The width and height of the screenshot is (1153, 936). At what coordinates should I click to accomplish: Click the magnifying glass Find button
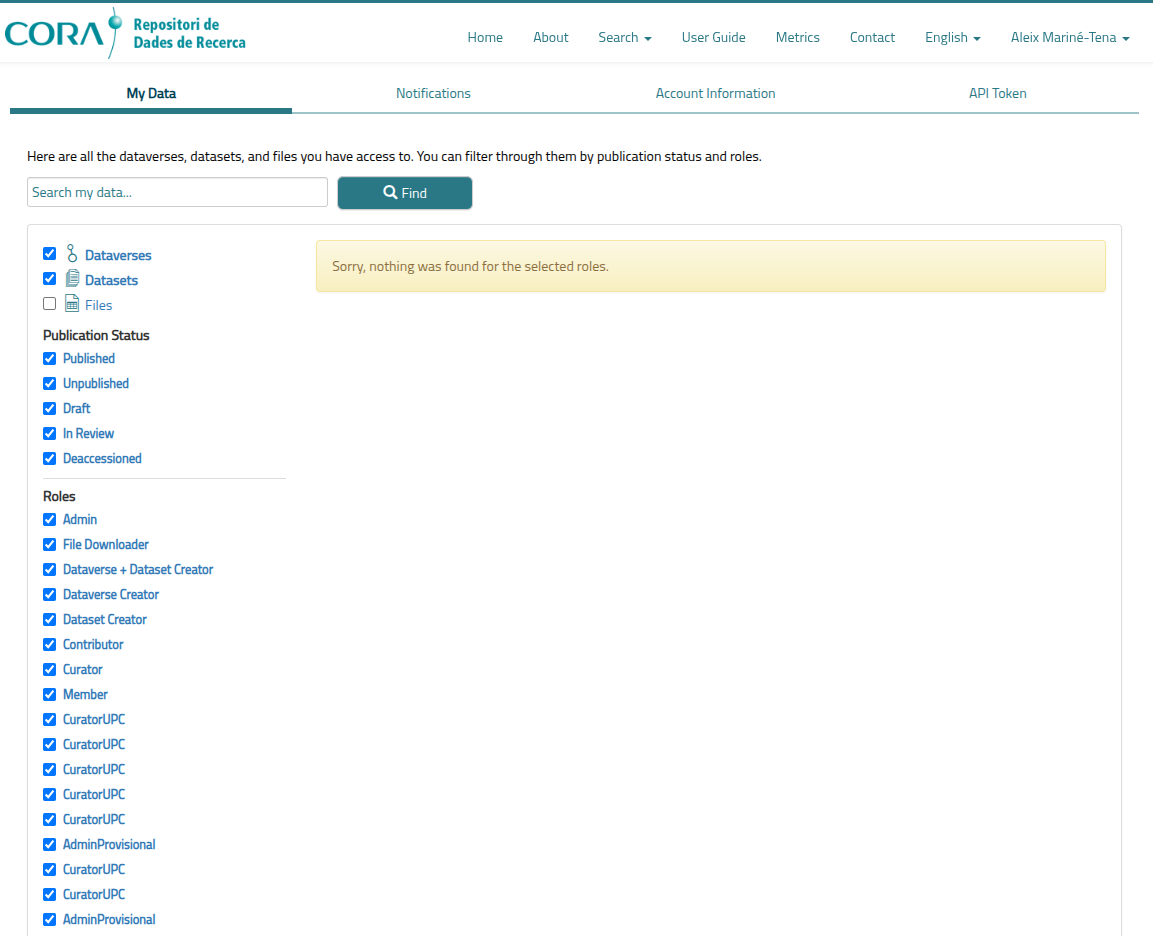[x=404, y=193]
